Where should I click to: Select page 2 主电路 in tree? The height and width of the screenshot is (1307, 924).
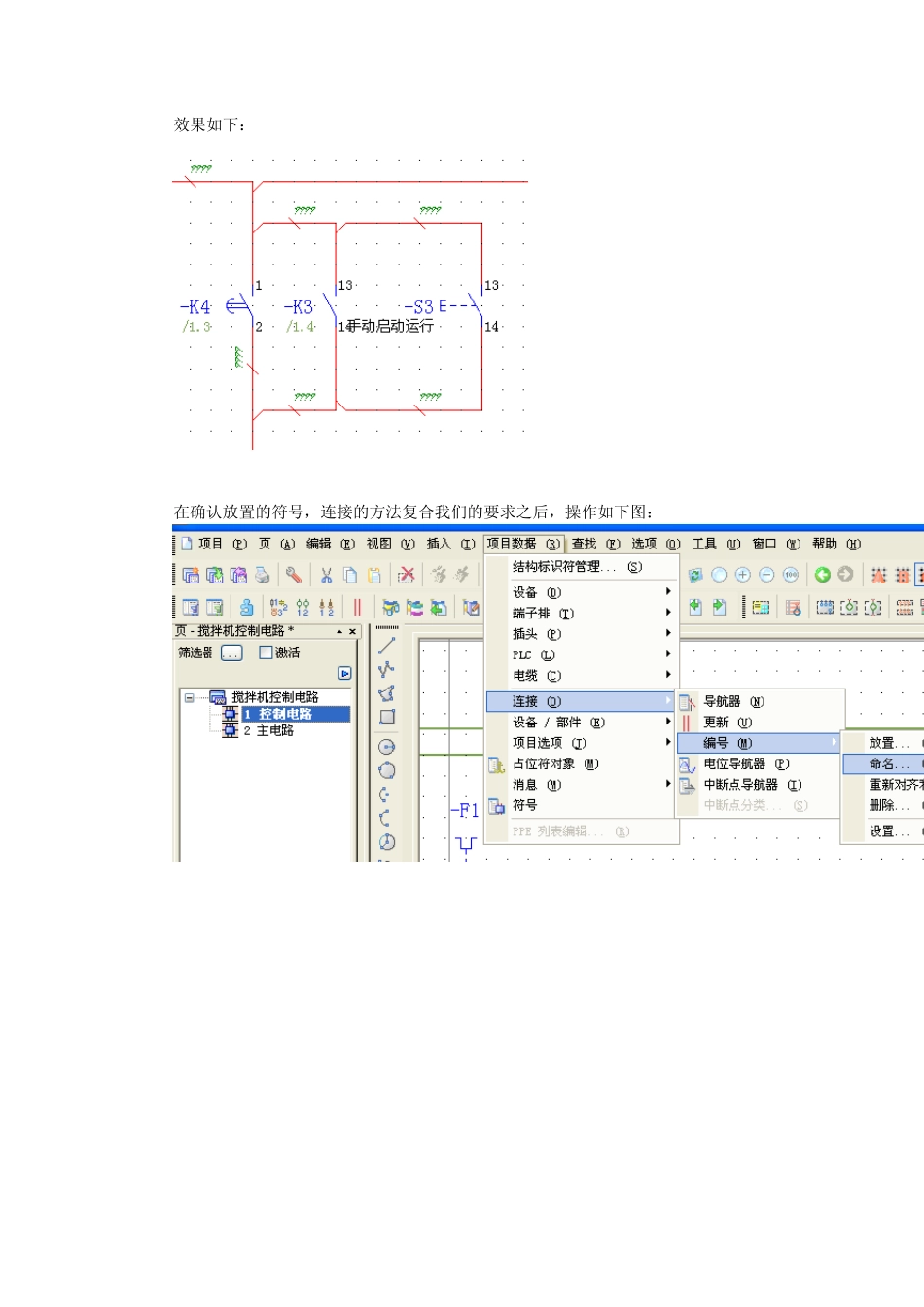point(268,730)
